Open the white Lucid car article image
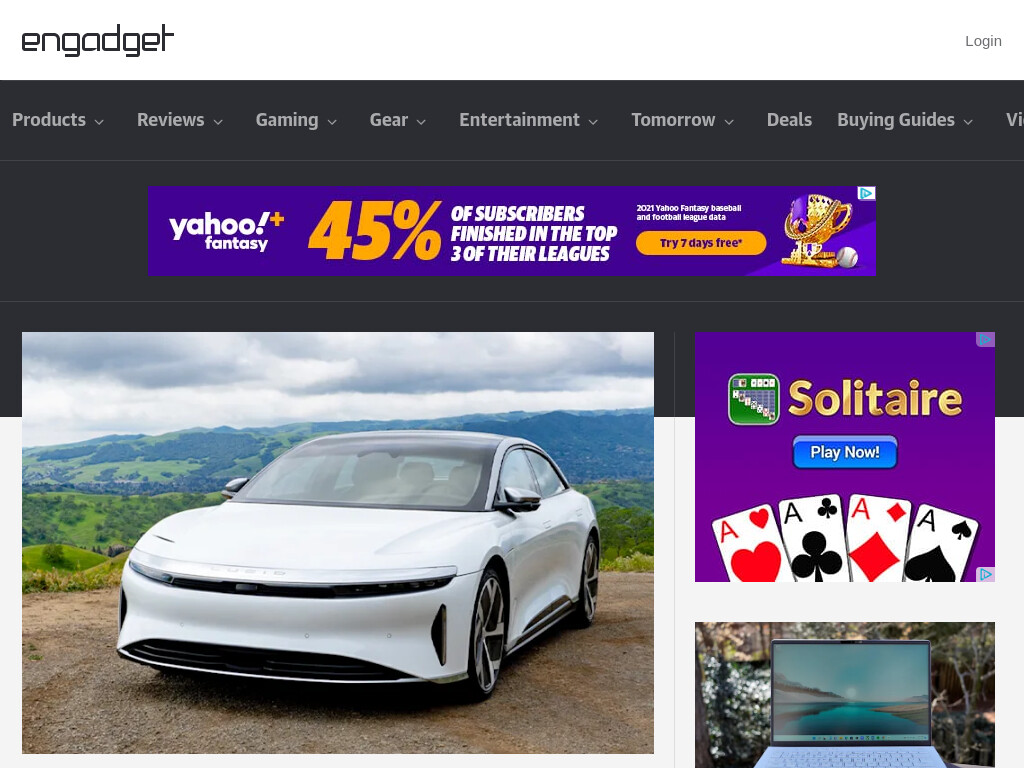Screen dimensions: 1024x768 point(338,543)
